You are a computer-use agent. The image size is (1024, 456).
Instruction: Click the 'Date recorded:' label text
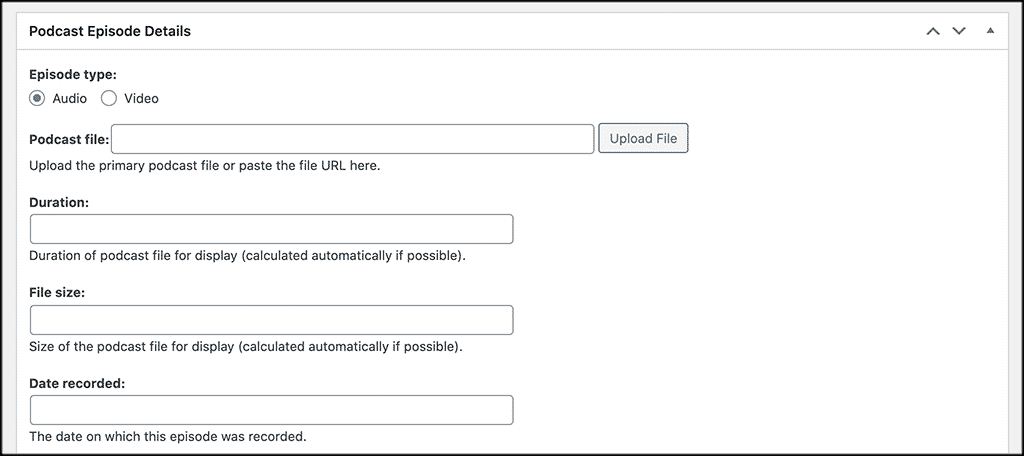click(x=77, y=383)
